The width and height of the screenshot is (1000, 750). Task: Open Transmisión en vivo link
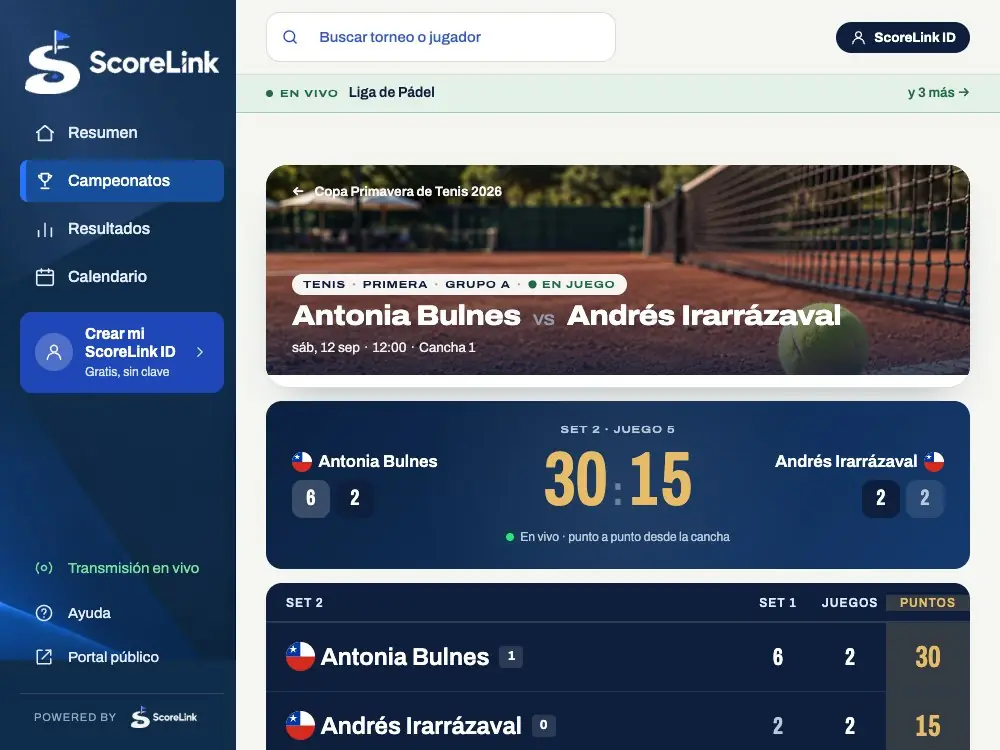coord(122,568)
